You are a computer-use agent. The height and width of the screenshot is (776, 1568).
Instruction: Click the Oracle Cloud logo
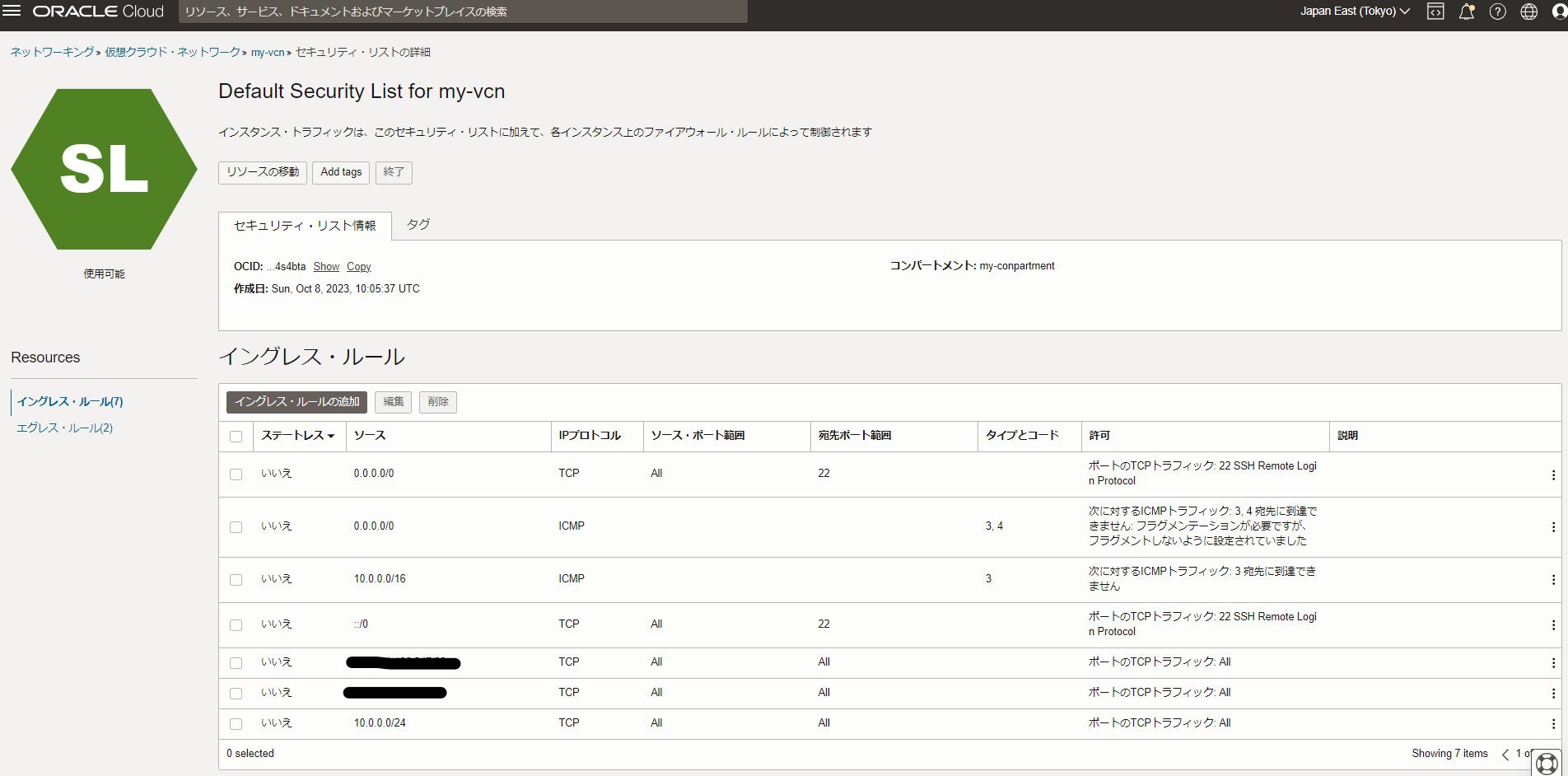(x=98, y=12)
